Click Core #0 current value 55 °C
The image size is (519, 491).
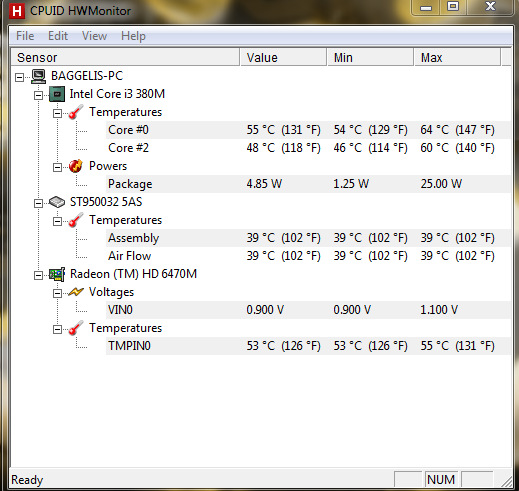click(283, 130)
